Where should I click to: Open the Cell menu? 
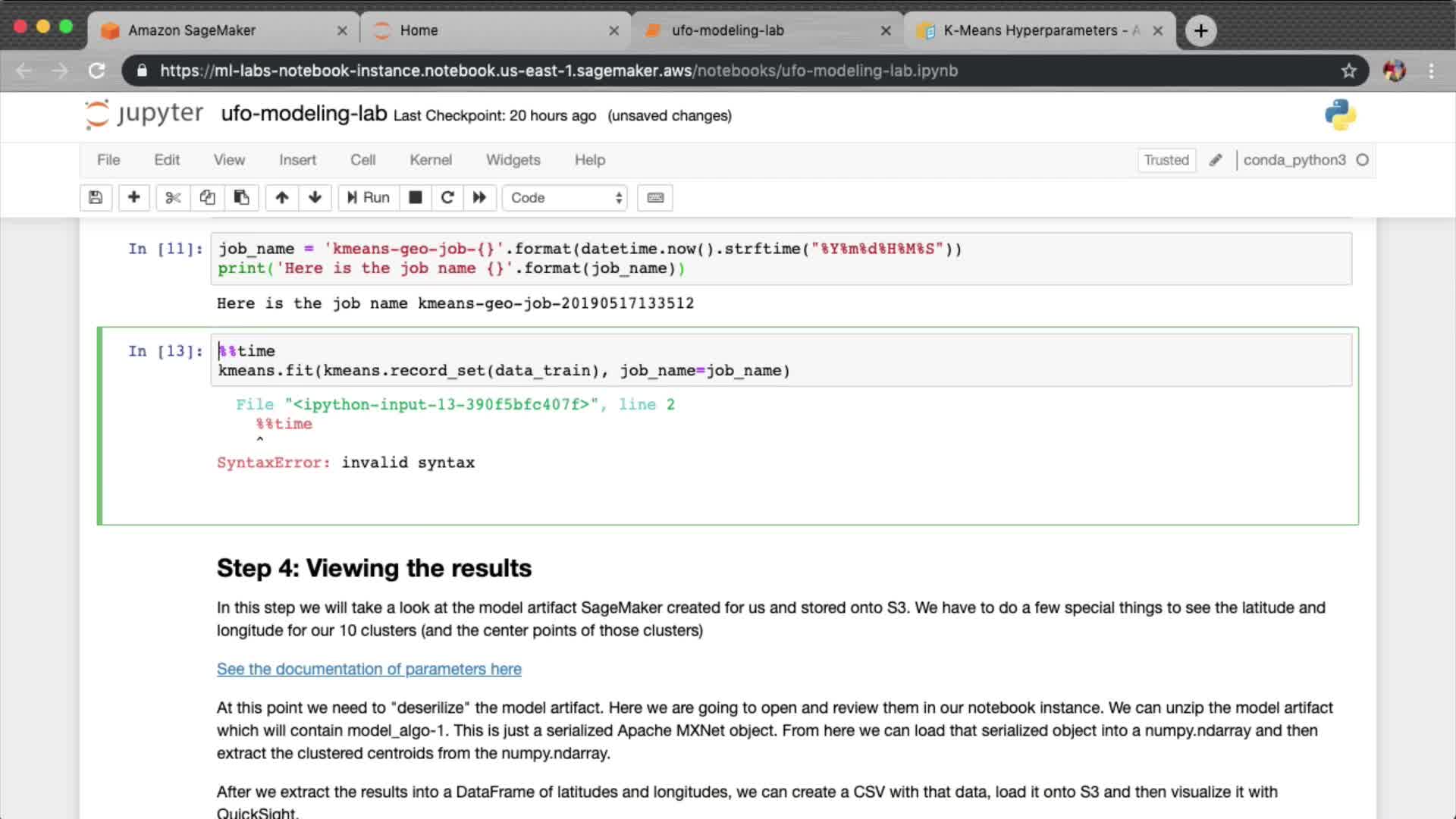(x=362, y=160)
